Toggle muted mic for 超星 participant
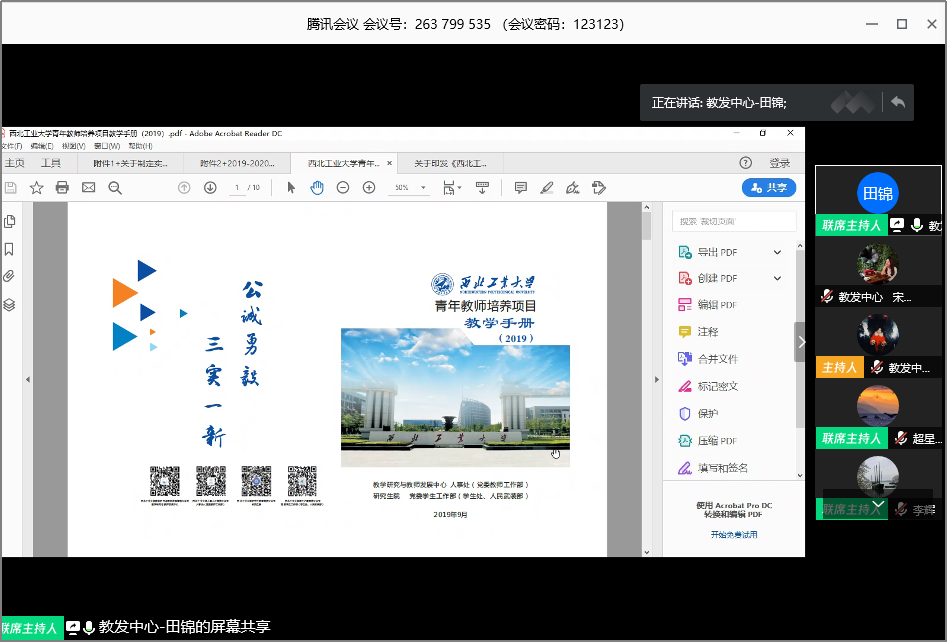 coord(900,438)
